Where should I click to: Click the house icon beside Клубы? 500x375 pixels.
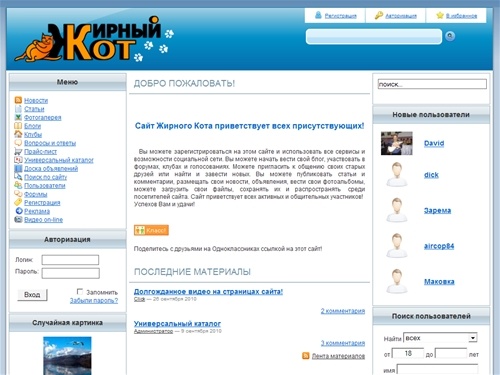click(x=18, y=134)
